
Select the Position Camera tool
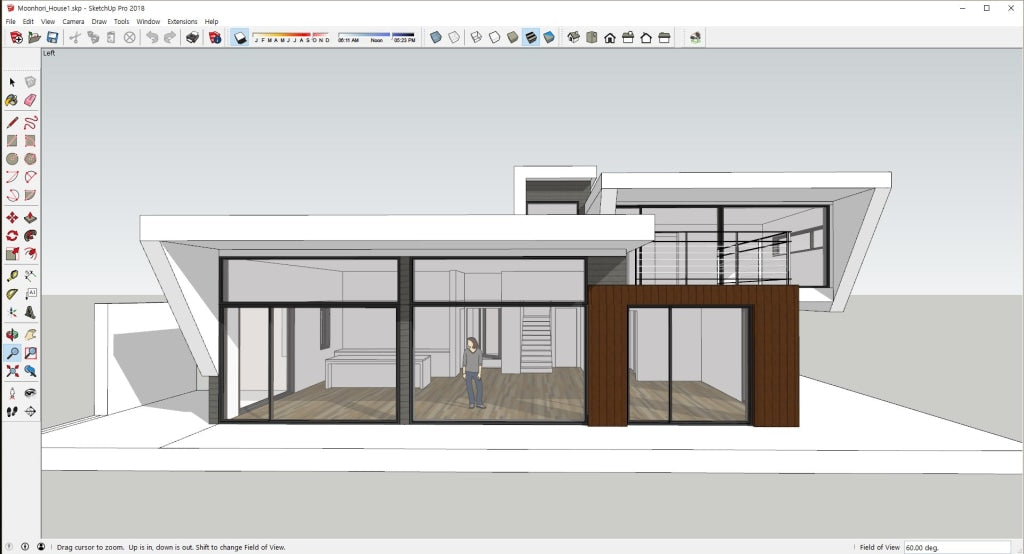[12, 393]
